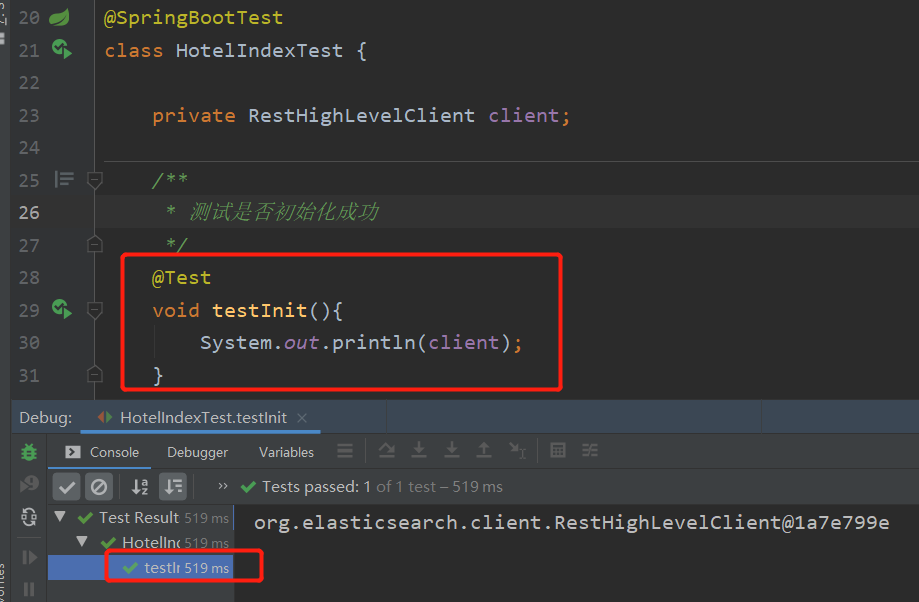919x602 pixels.
Task: Click Show Execution Point icon
Action: click(345, 451)
